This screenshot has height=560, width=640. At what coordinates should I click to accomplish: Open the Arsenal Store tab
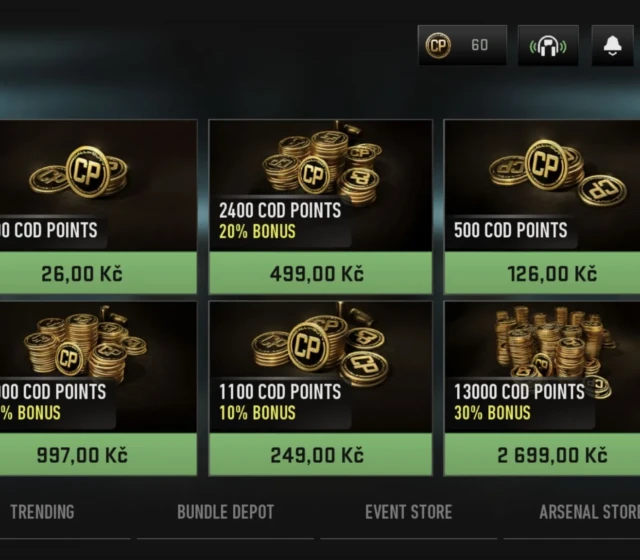[x=588, y=512]
